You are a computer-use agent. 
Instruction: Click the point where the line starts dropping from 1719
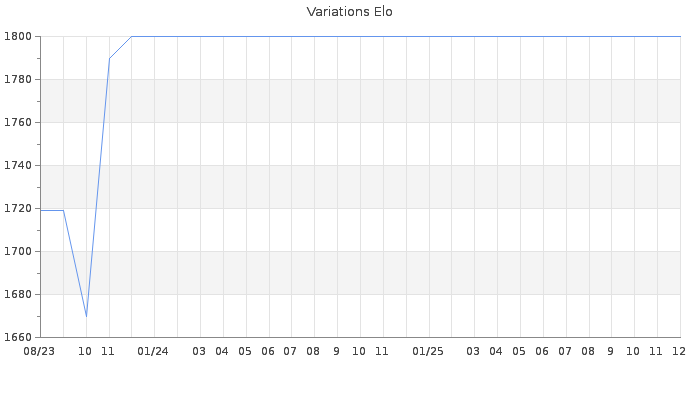tap(63, 210)
